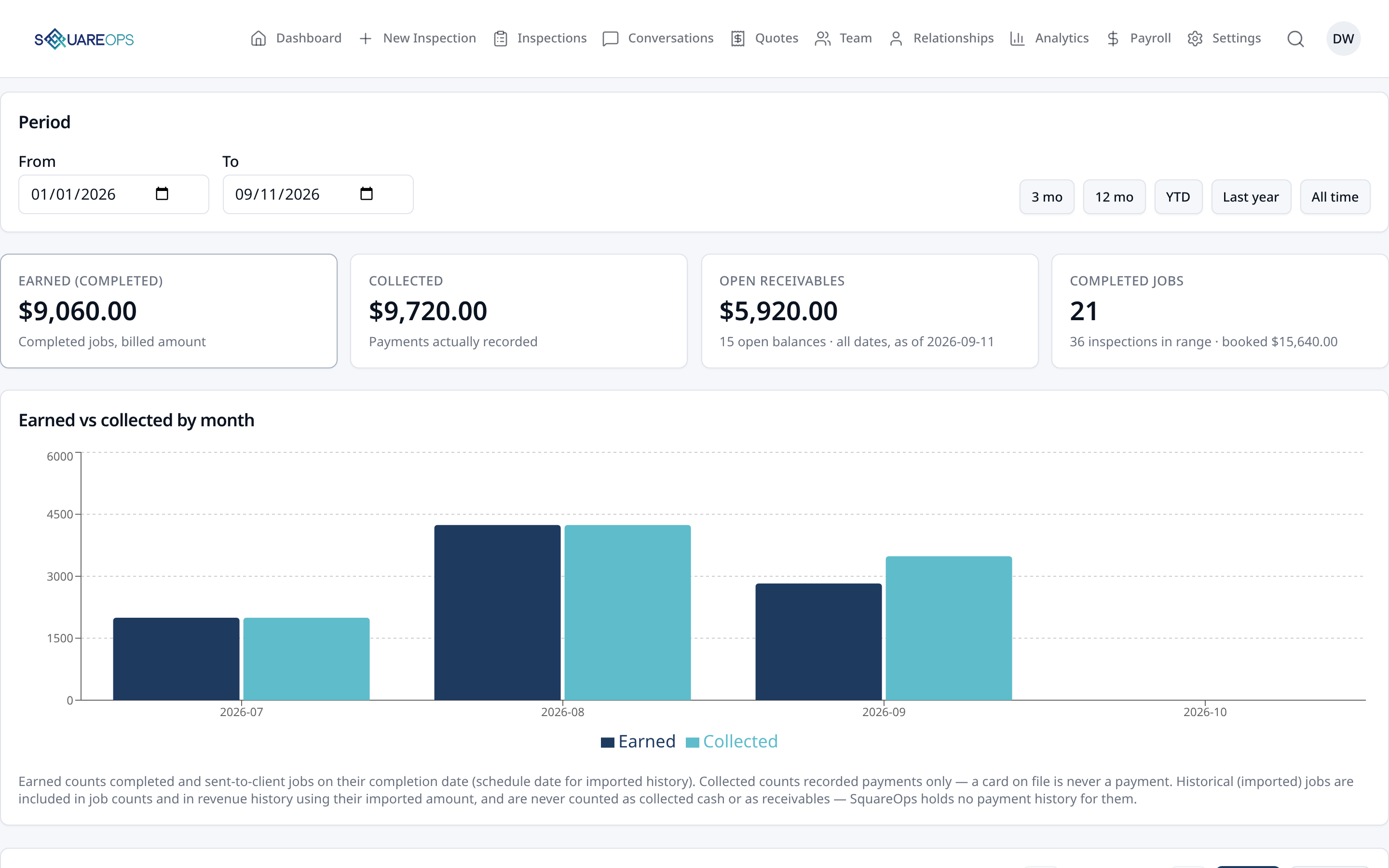Open the Conversations menu label
This screenshot has width=1389, height=868.
click(670, 38)
